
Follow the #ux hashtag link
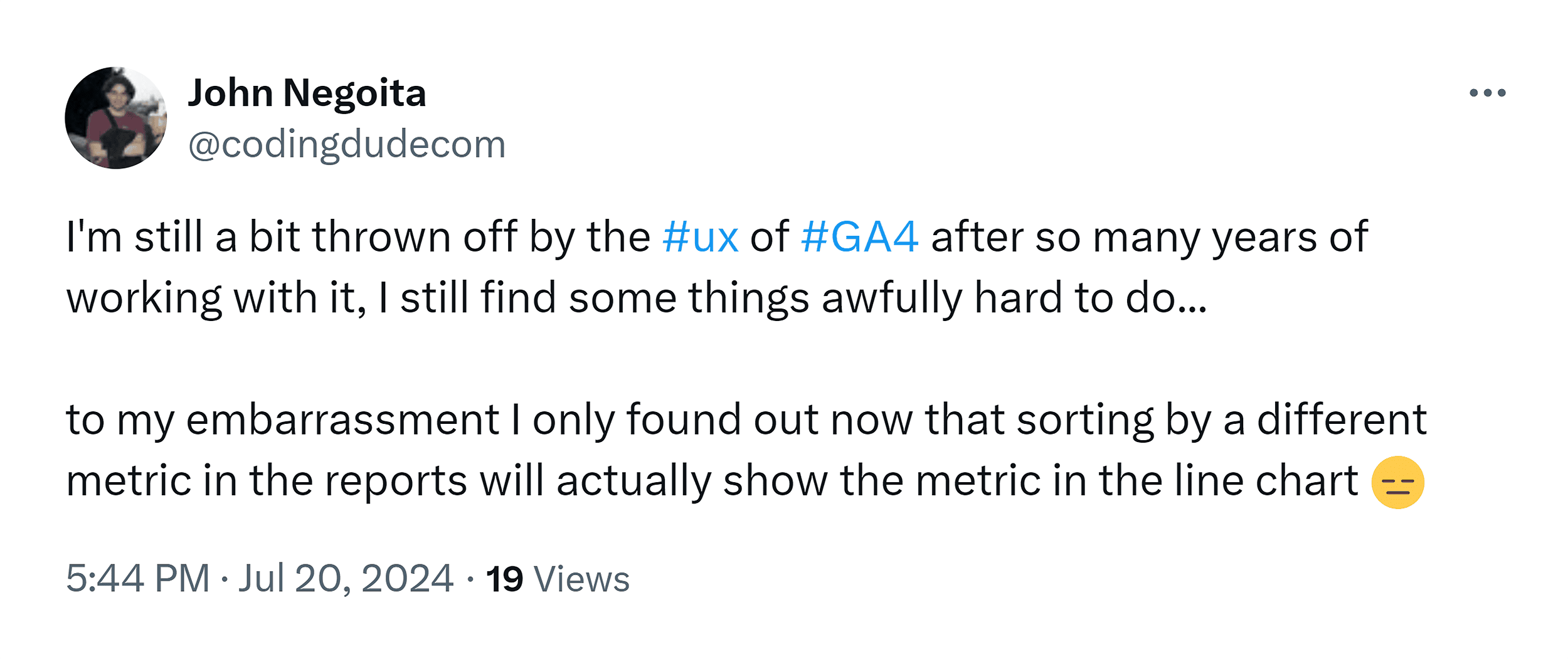[x=700, y=237]
